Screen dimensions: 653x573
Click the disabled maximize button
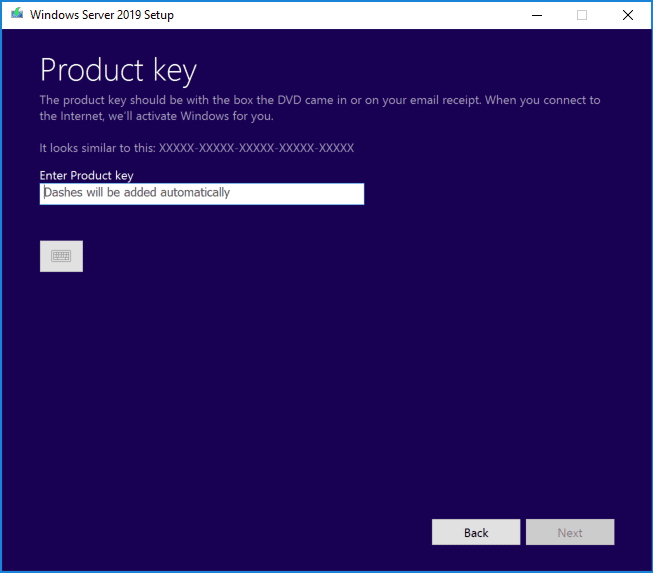tap(582, 15)
